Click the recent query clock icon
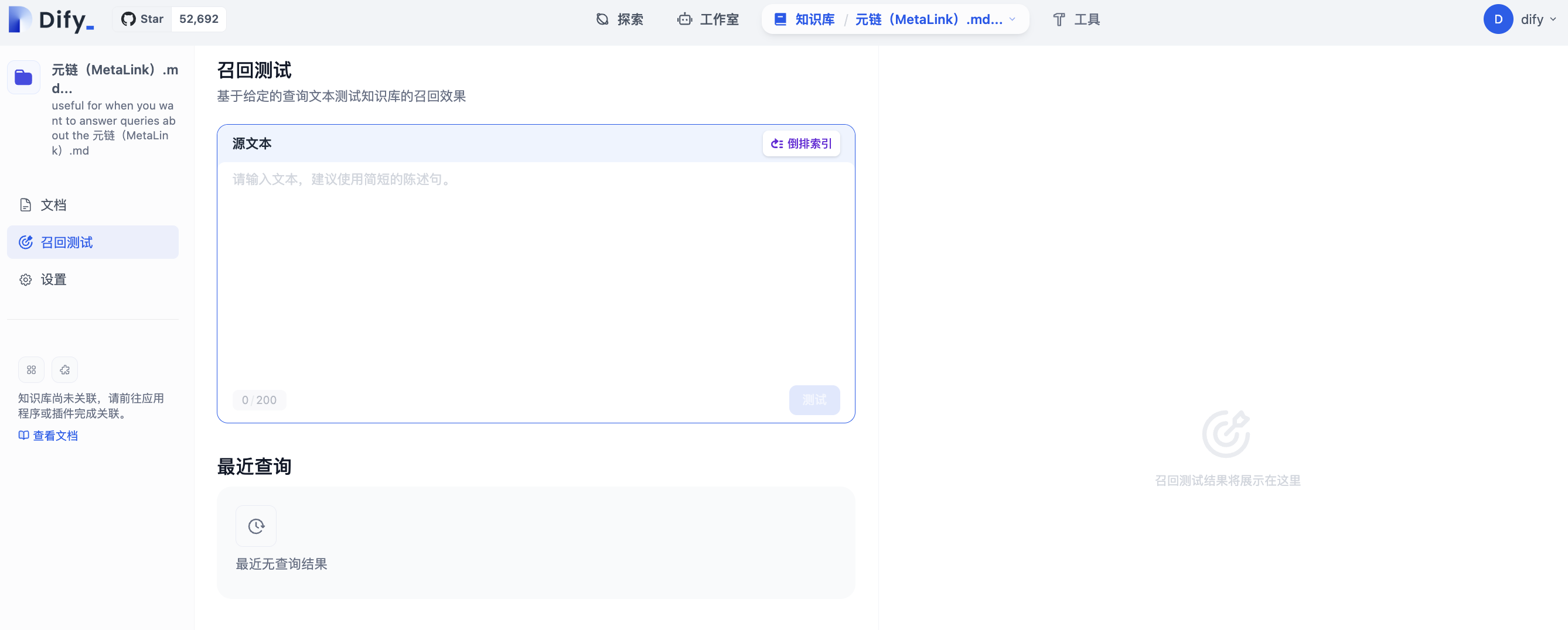The image size is (1568, 630). pos(256,526)
